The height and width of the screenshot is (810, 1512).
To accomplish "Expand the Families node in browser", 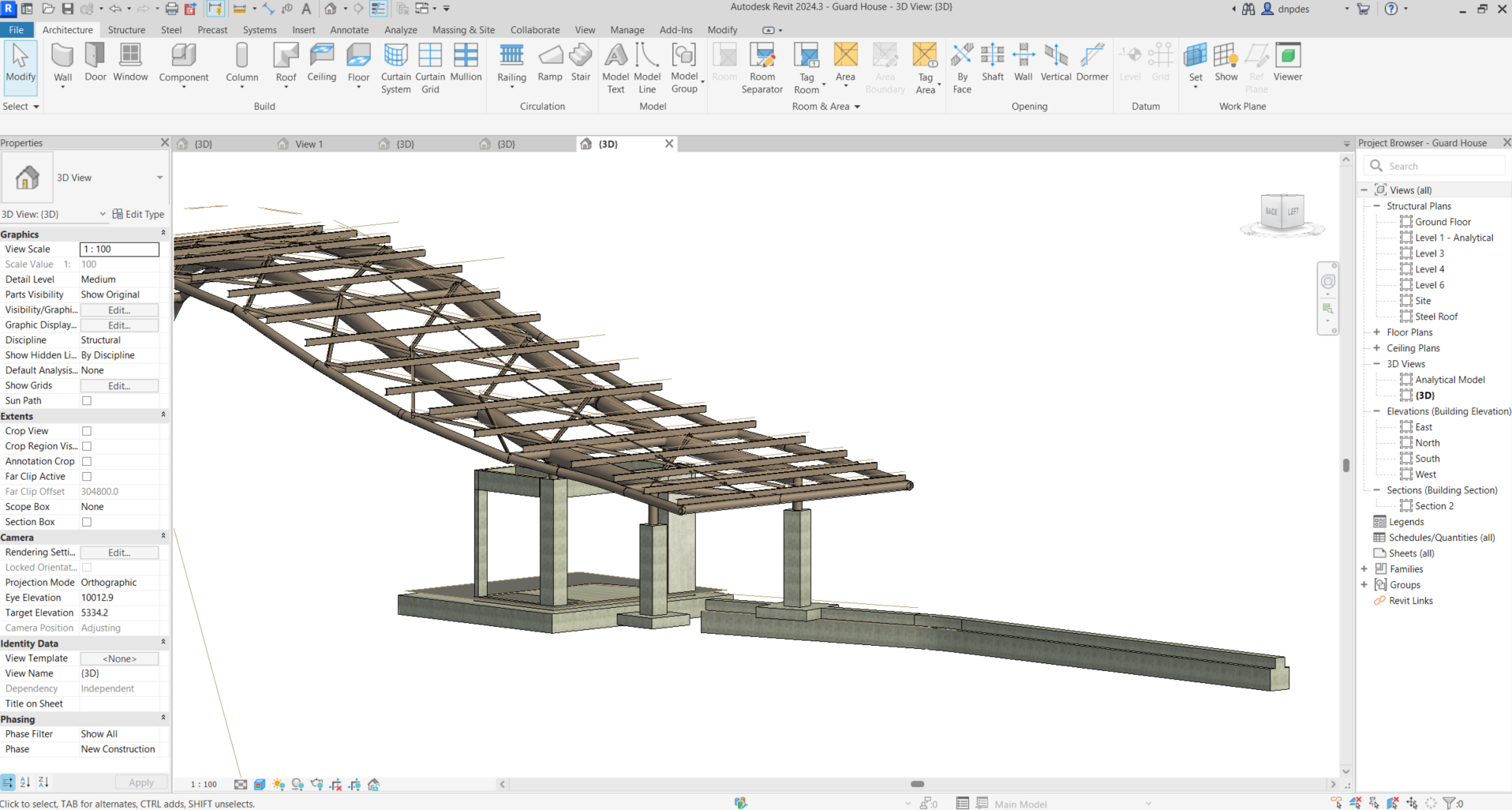I will point(1364,569).
